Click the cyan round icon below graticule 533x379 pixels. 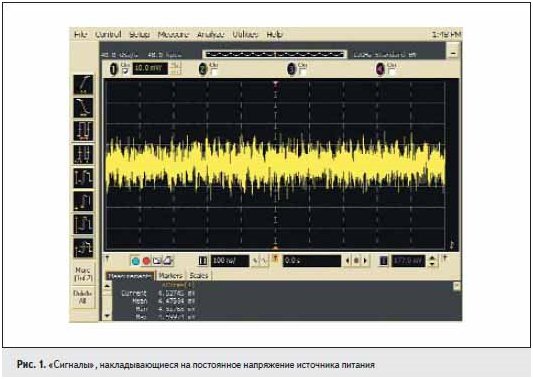(x=136, y=261)
